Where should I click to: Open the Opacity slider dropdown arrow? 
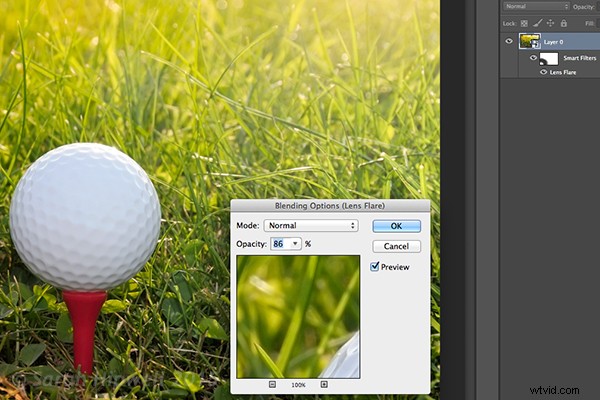tap(295, 244)
